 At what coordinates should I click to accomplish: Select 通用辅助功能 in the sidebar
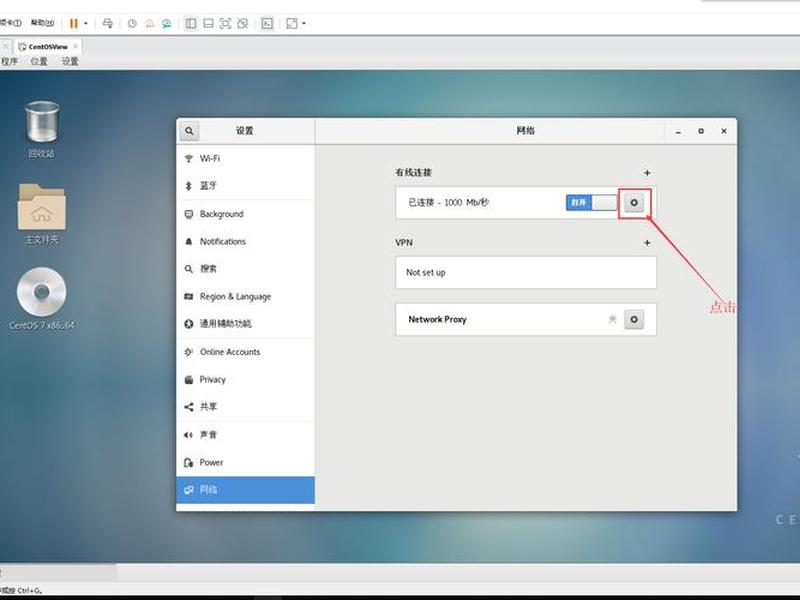coord(245,323)
